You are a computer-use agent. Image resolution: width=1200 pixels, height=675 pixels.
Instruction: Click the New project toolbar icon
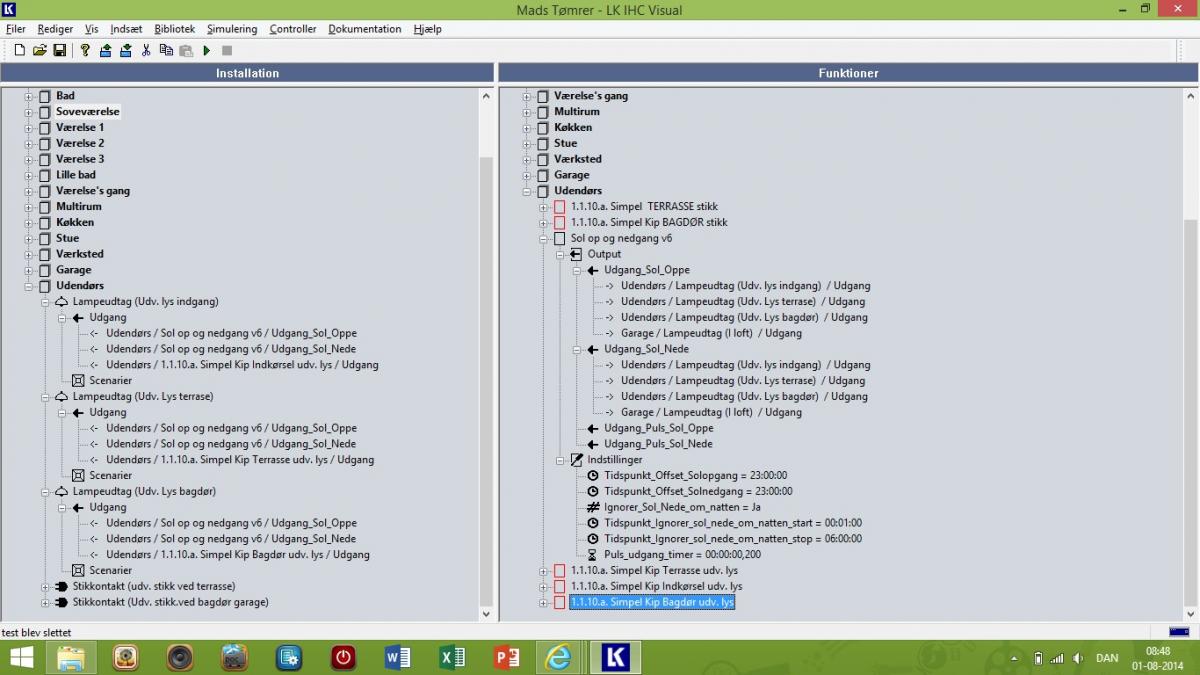pyautogui.click(x=19, y=50)
